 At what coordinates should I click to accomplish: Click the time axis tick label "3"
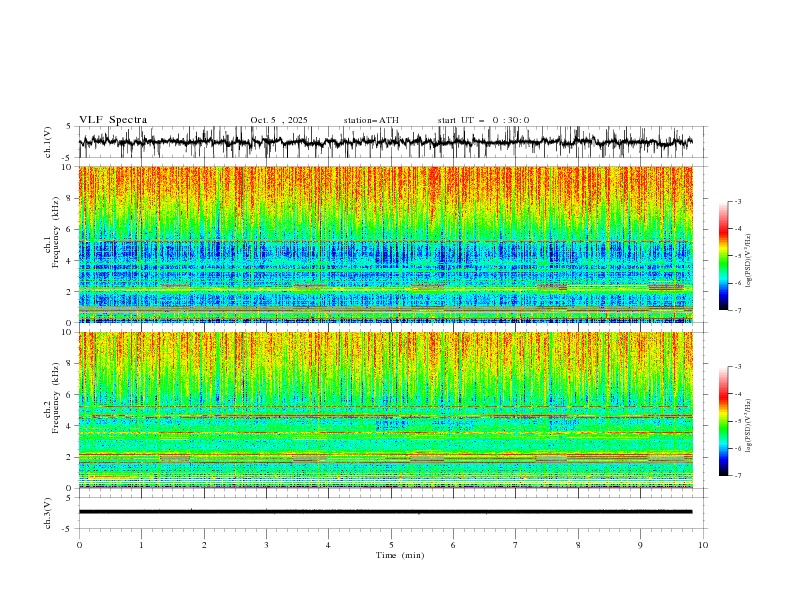click(x=266, y=545)
